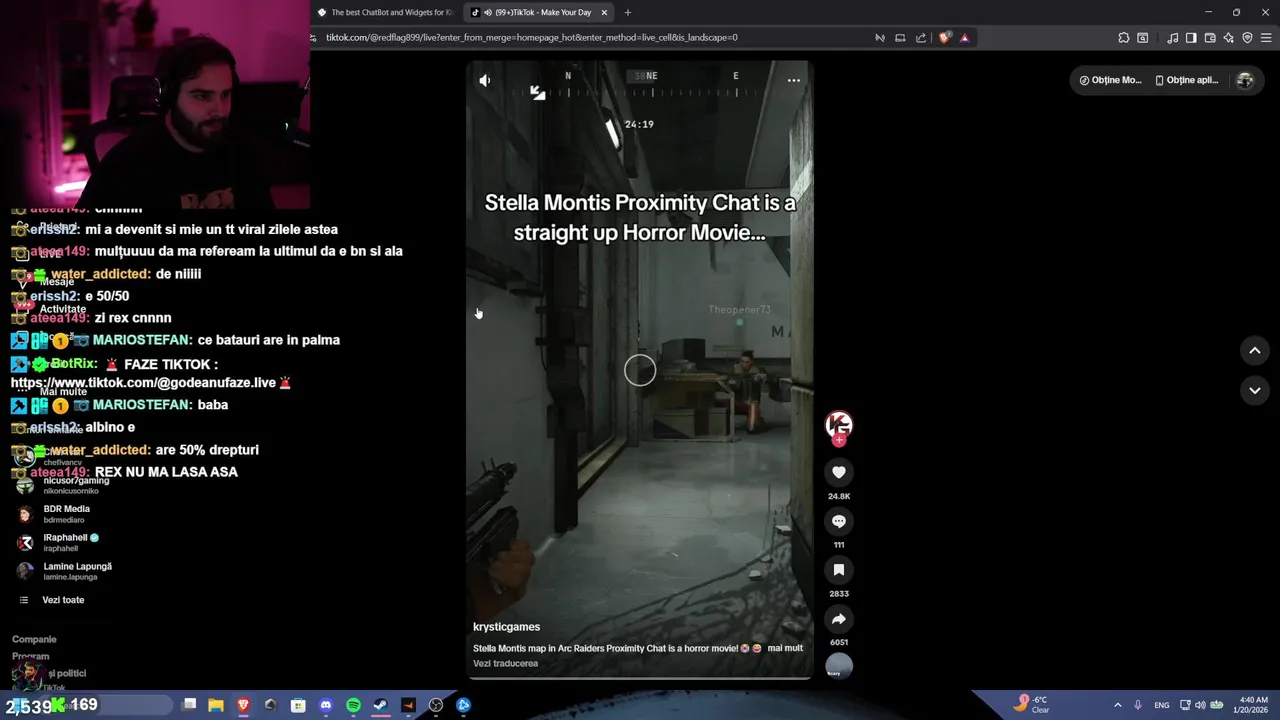The height and width of the screenshot is (720, 1280).
Task: Mute the TikTok video sound
Action: [485, 81]
